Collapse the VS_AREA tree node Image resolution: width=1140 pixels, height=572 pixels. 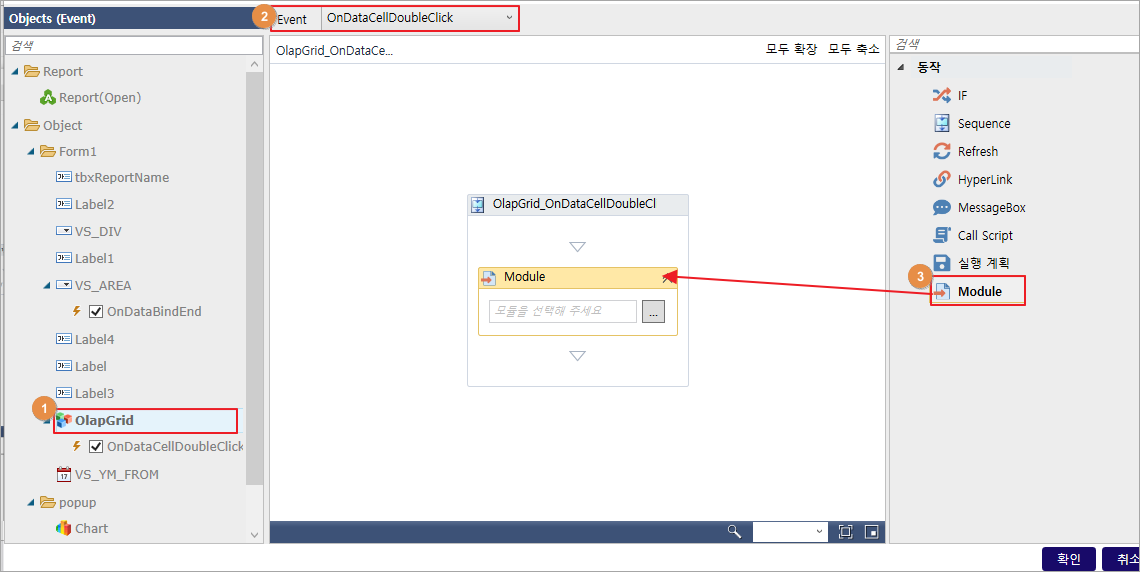pyautogui.click(x=47, y=286)
